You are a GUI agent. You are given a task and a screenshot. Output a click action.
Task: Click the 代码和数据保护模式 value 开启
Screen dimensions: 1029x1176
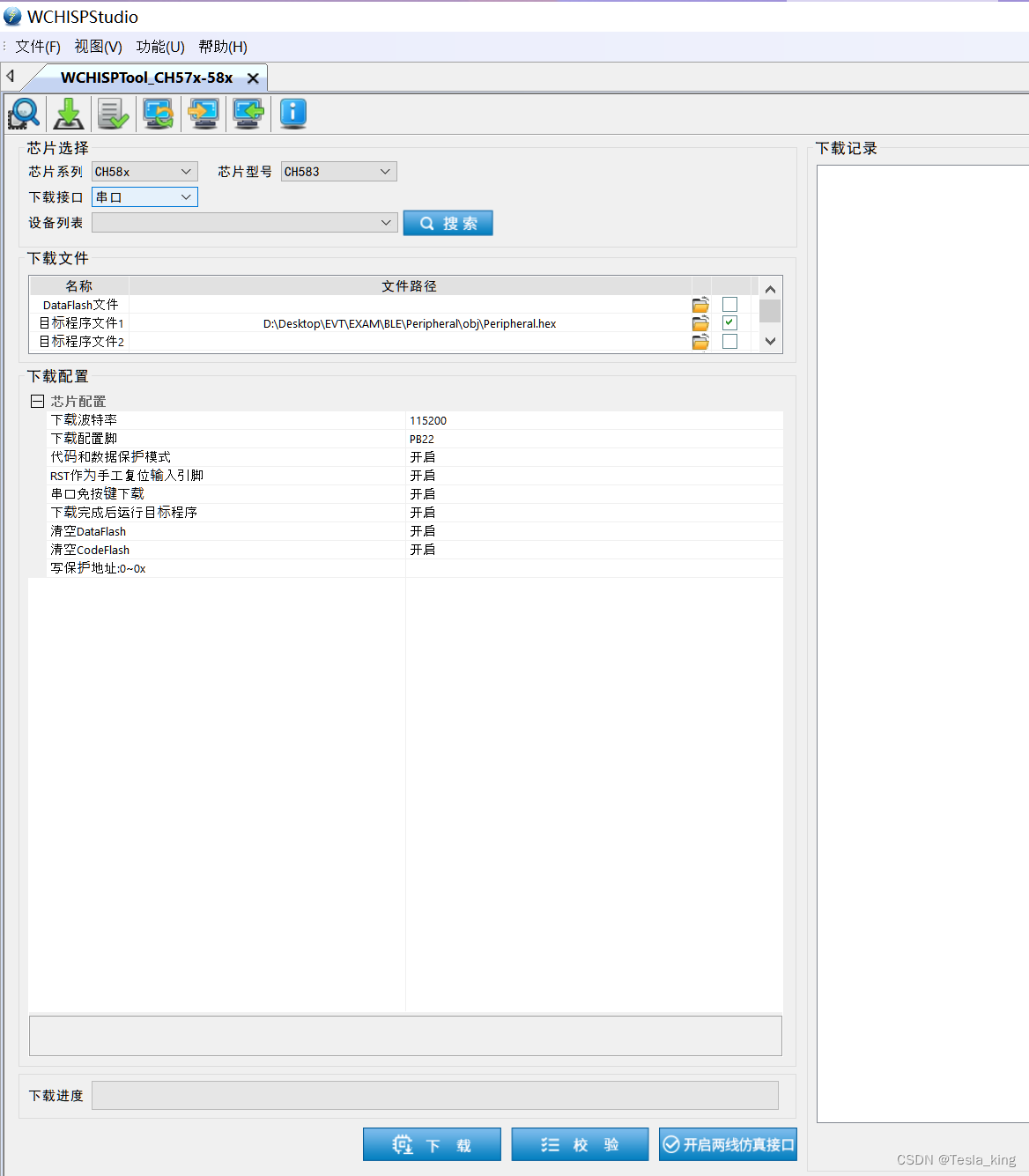click(x=594, y=457)
